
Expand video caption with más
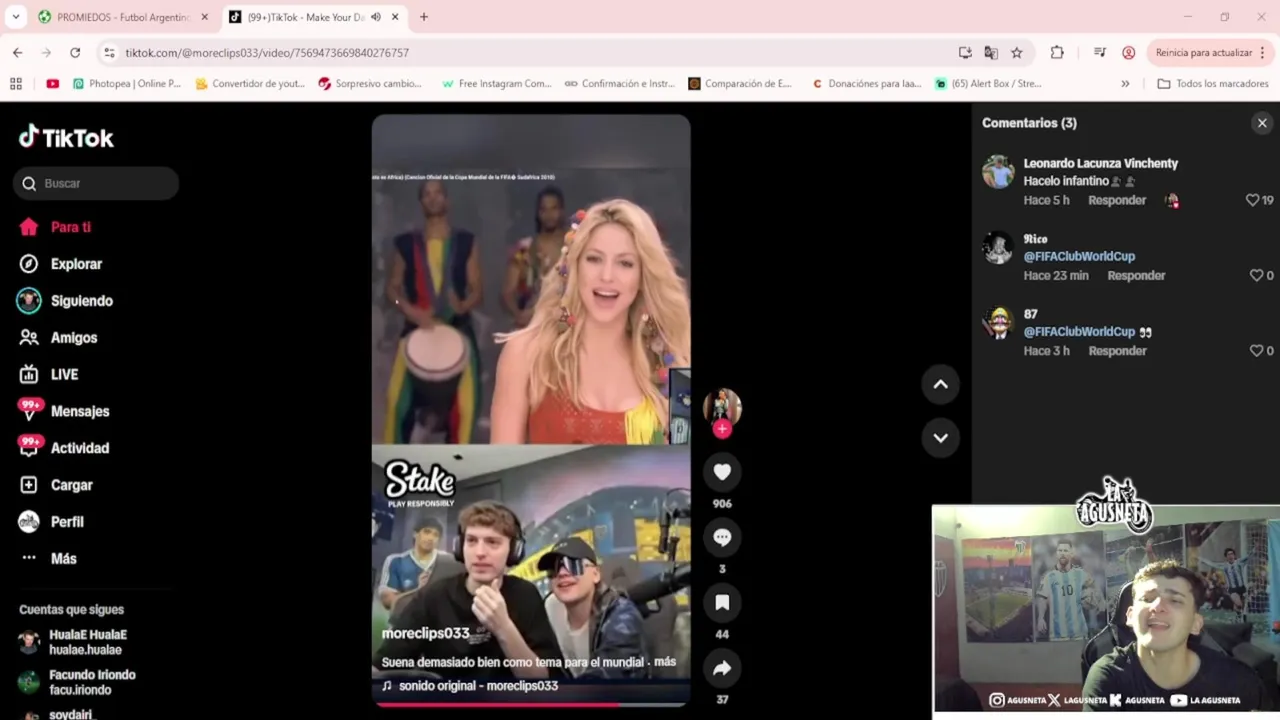tap(665, 662)
